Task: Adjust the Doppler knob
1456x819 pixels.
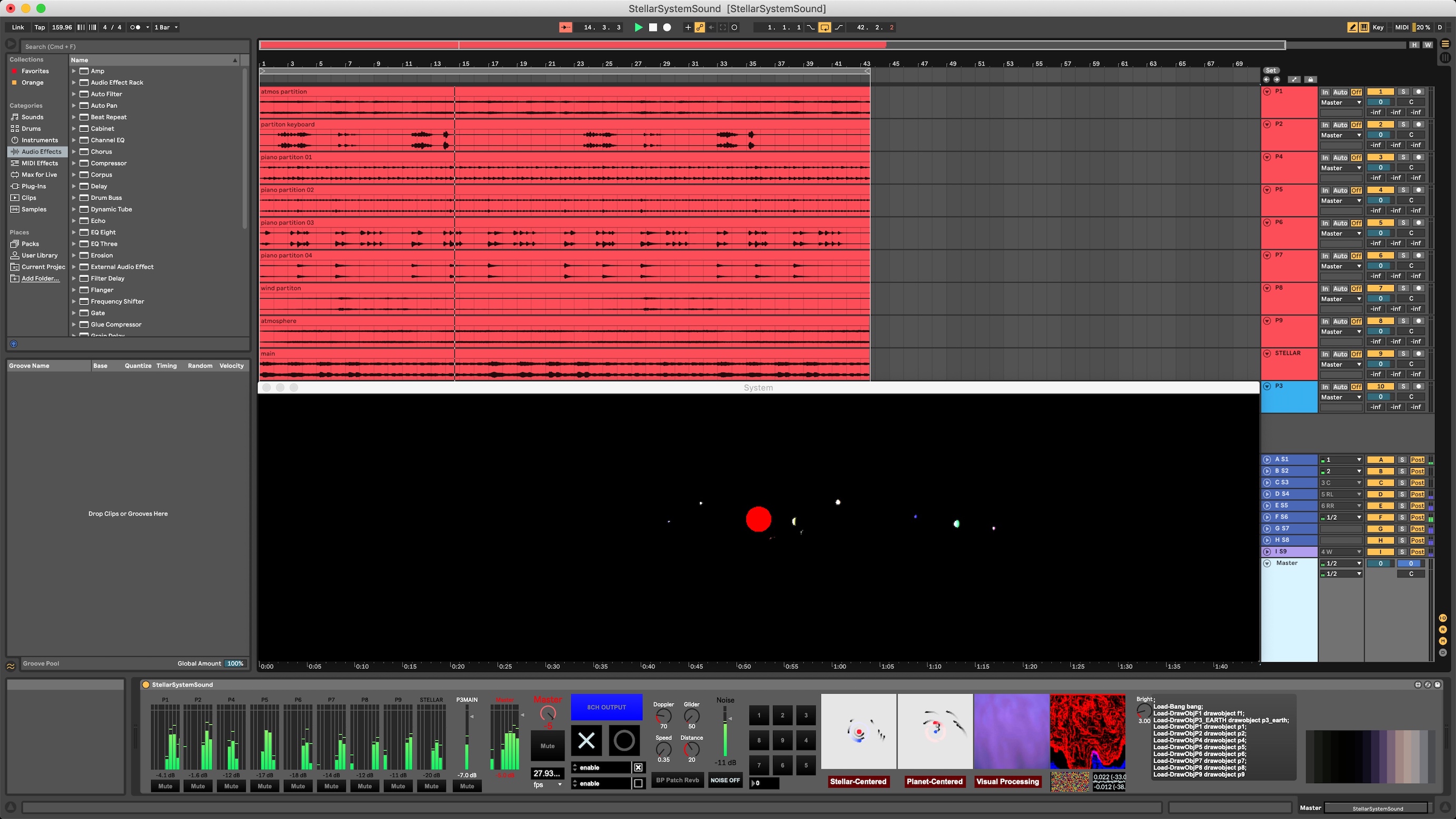Action: coord(663,716)
